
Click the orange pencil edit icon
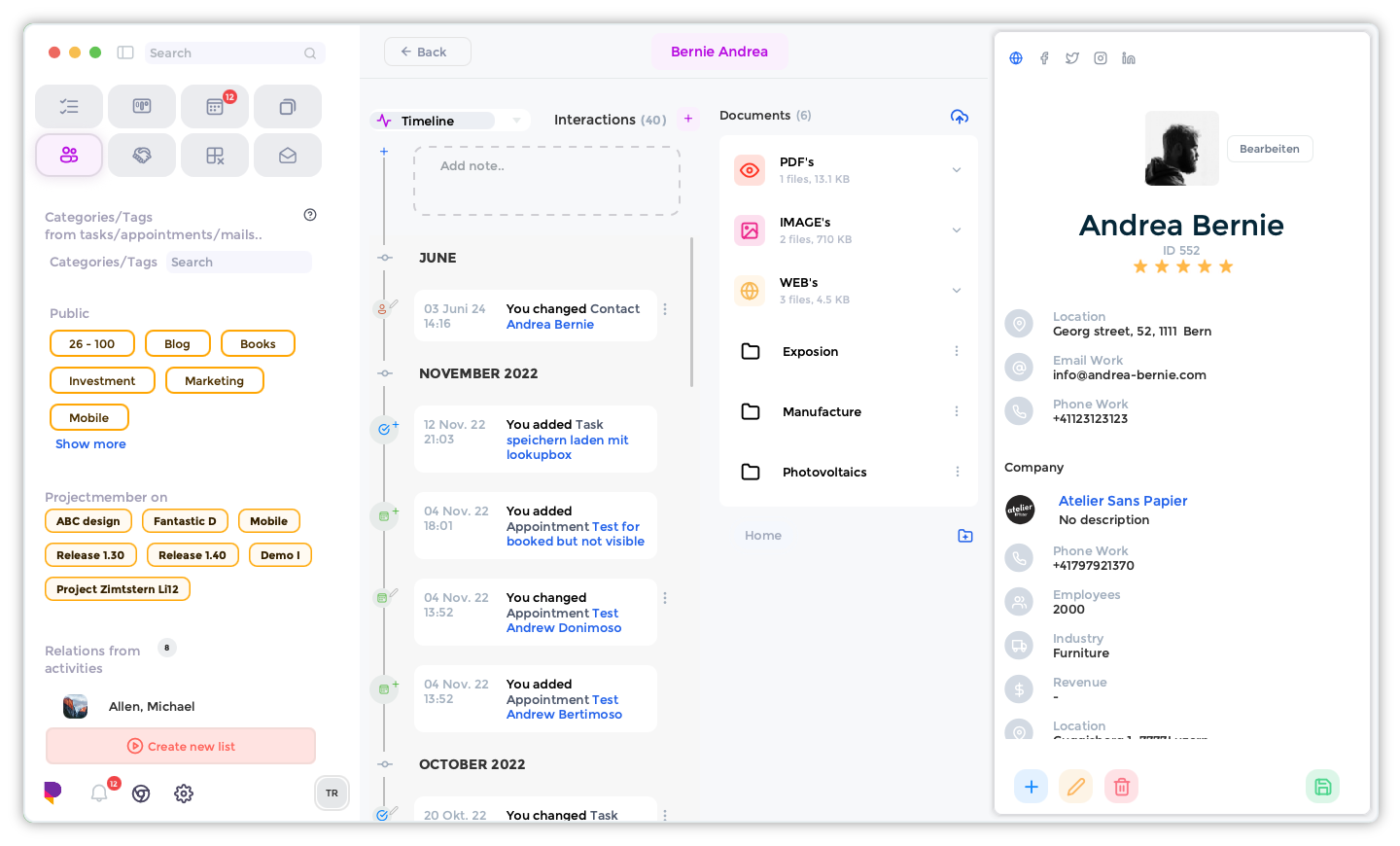[x=1075, y=787]
